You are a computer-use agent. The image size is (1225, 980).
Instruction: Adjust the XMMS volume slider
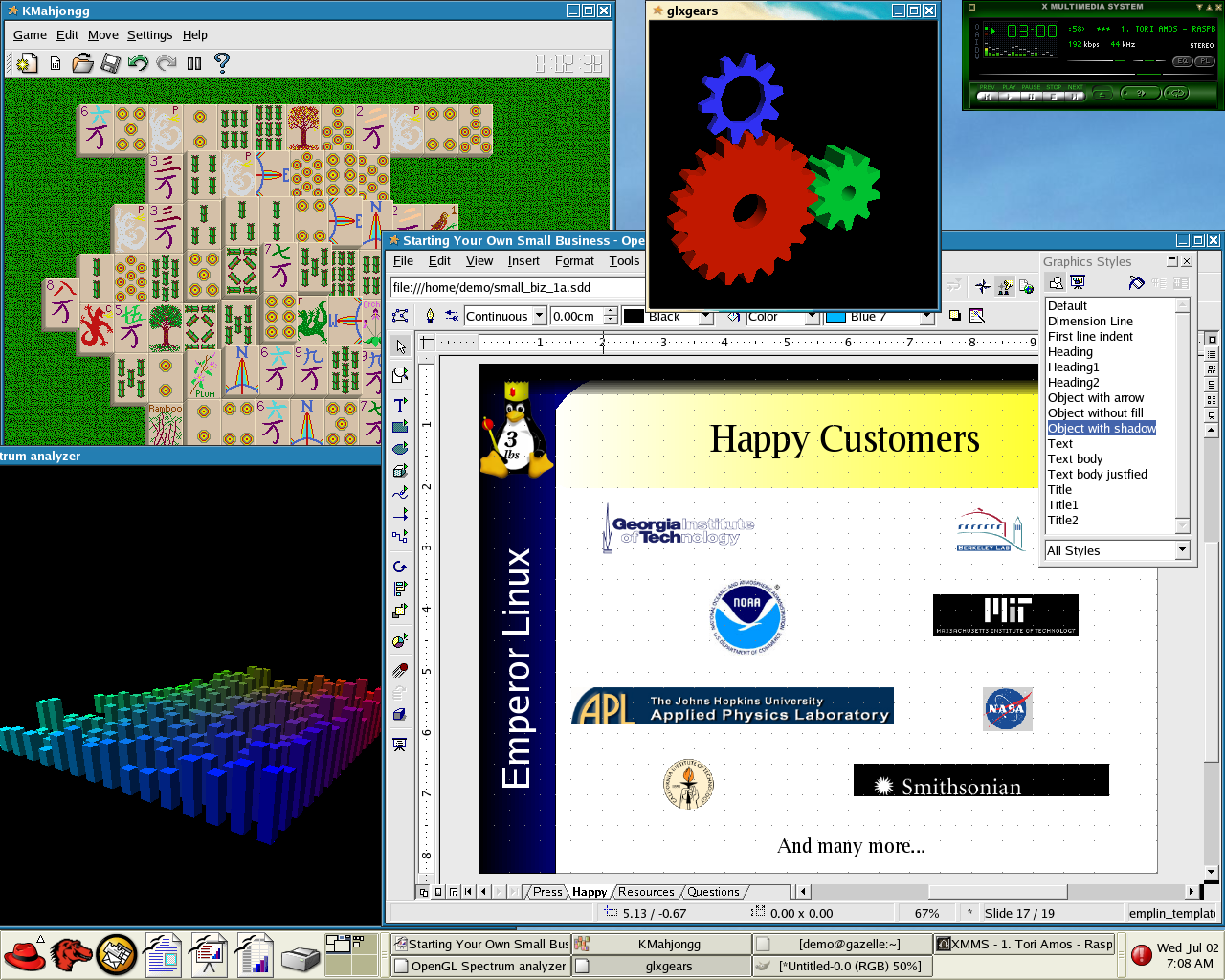(x=1096, y=61)
